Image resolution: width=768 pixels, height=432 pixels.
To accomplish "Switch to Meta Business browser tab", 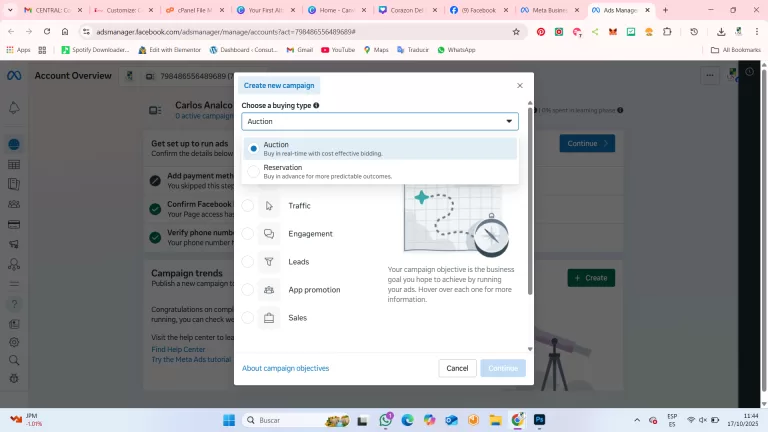I will (x=549, y=10).
